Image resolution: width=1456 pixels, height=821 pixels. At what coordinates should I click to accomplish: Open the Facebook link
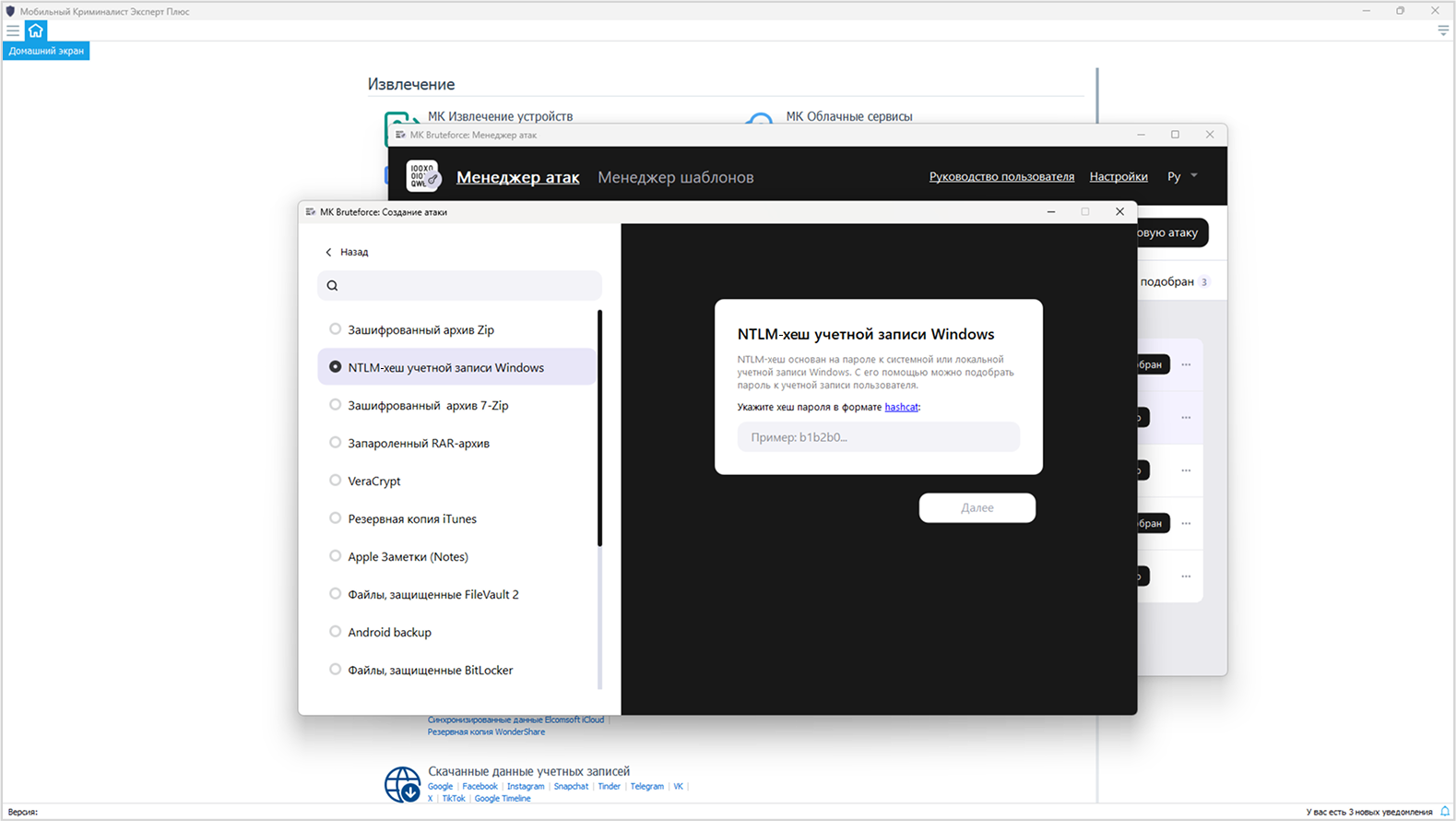coord(479,787)
